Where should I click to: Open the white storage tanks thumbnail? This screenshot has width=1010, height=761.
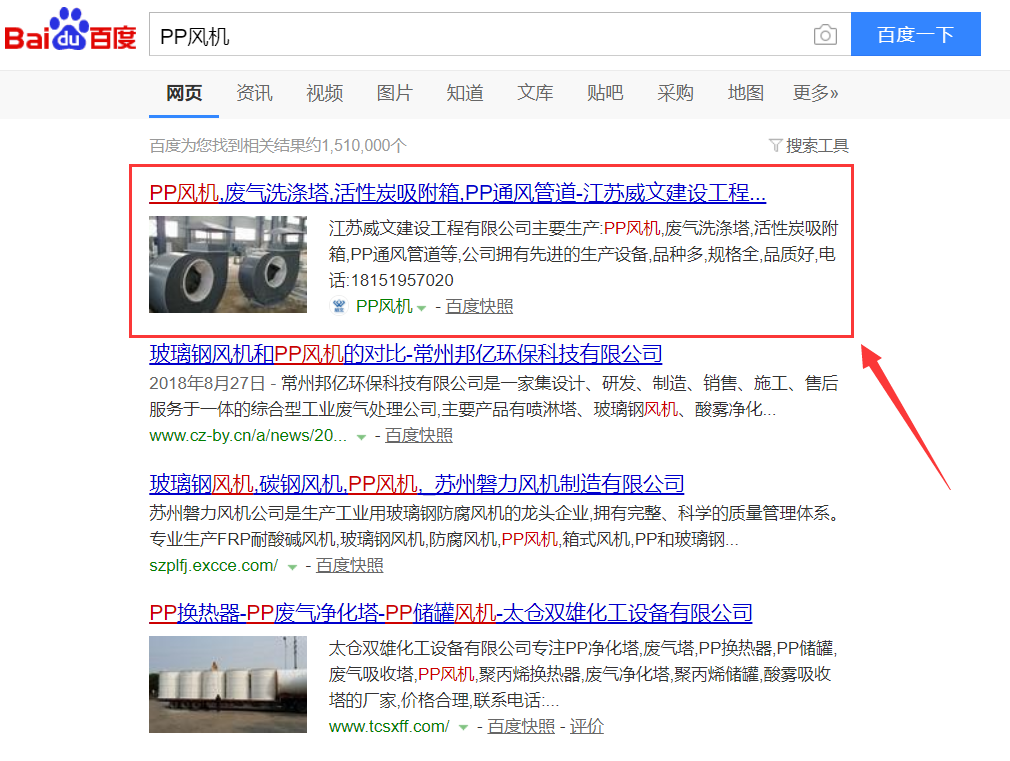point(228,684)
